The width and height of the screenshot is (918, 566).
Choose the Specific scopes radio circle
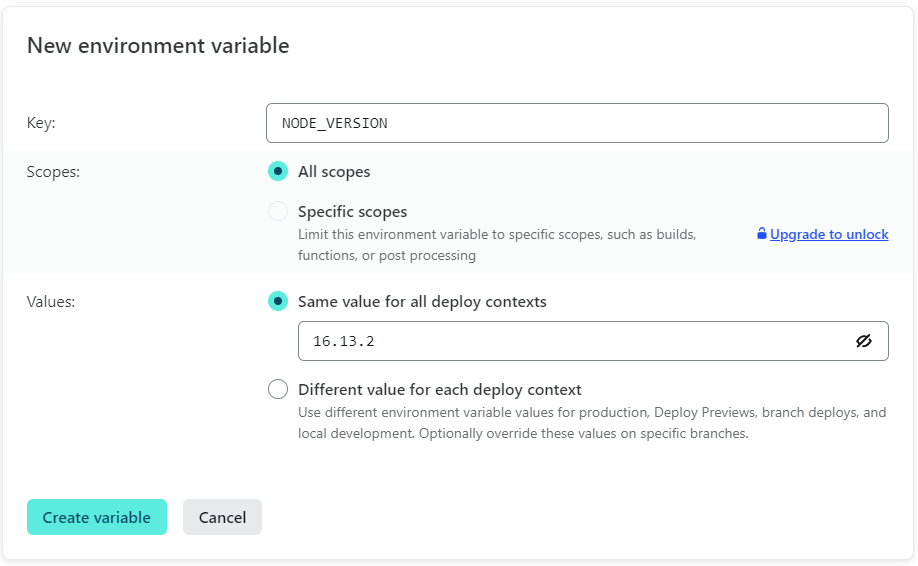pyautogui.click(x=278, y=211)
